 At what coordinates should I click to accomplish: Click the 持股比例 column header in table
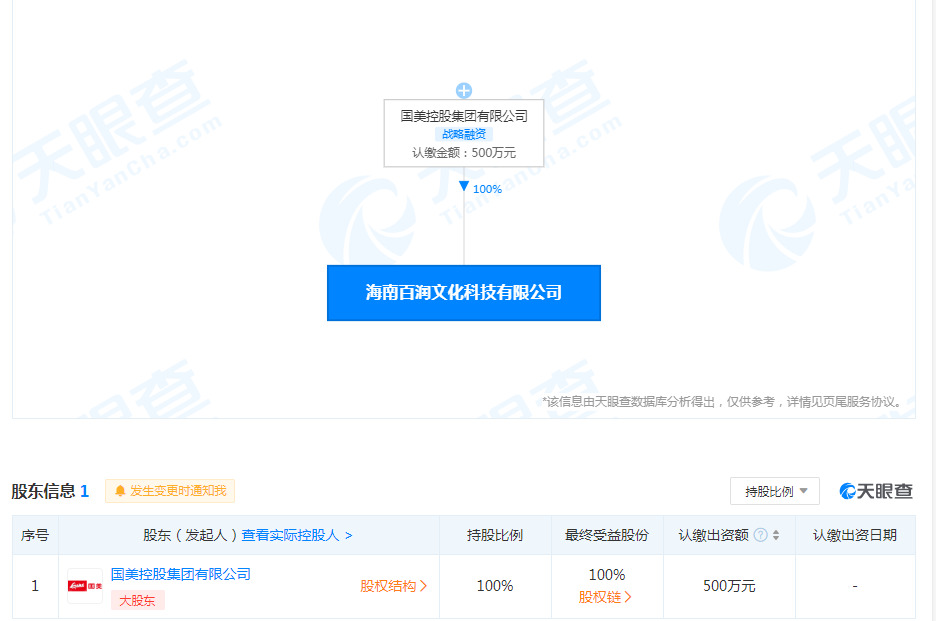(x=495, y=535)
